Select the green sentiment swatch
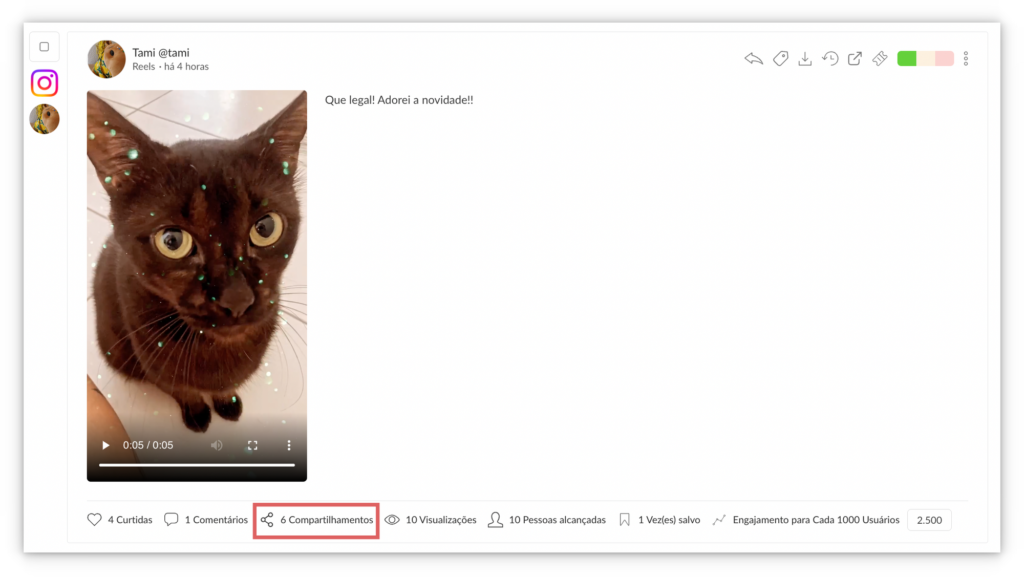Image resolution: width=1024 pixels, height=577 pixels. pyautogui.click(x=907, y=59)
